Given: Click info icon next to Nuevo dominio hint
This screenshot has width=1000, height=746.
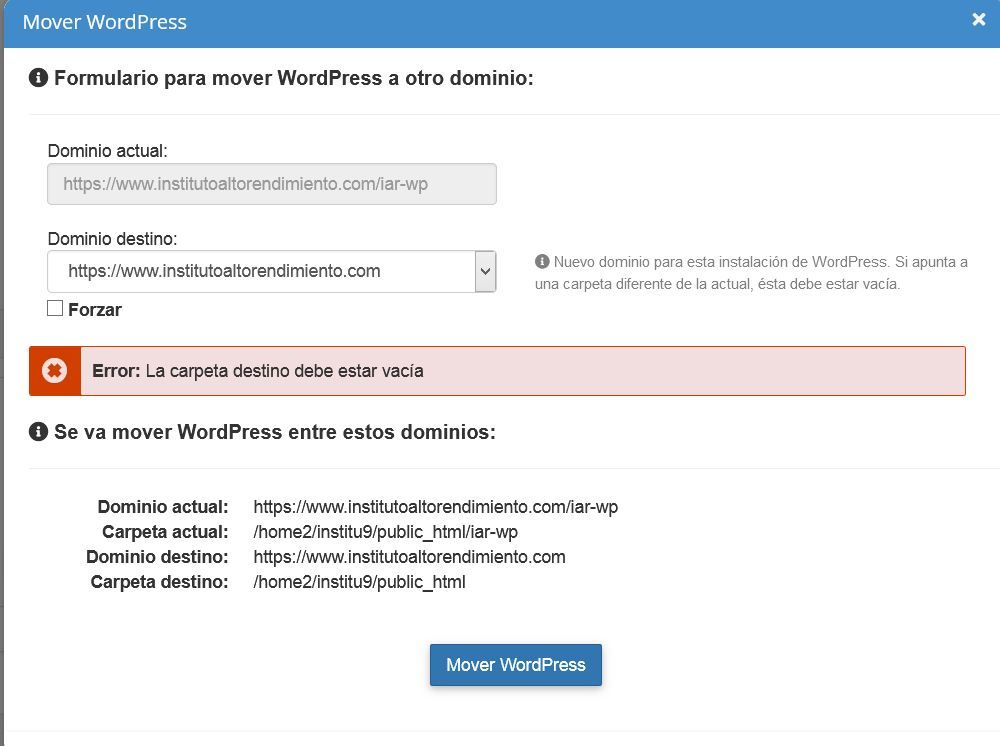Looking at the screenshot, I should click(542, 261).
